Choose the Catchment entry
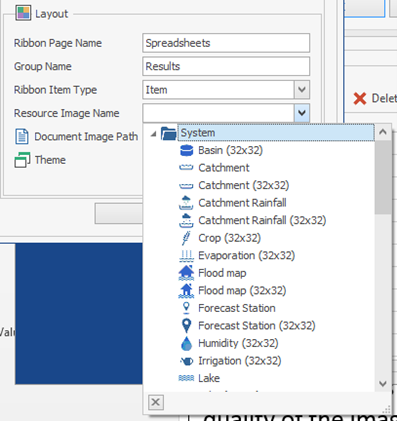 click(x=224, y=168)
